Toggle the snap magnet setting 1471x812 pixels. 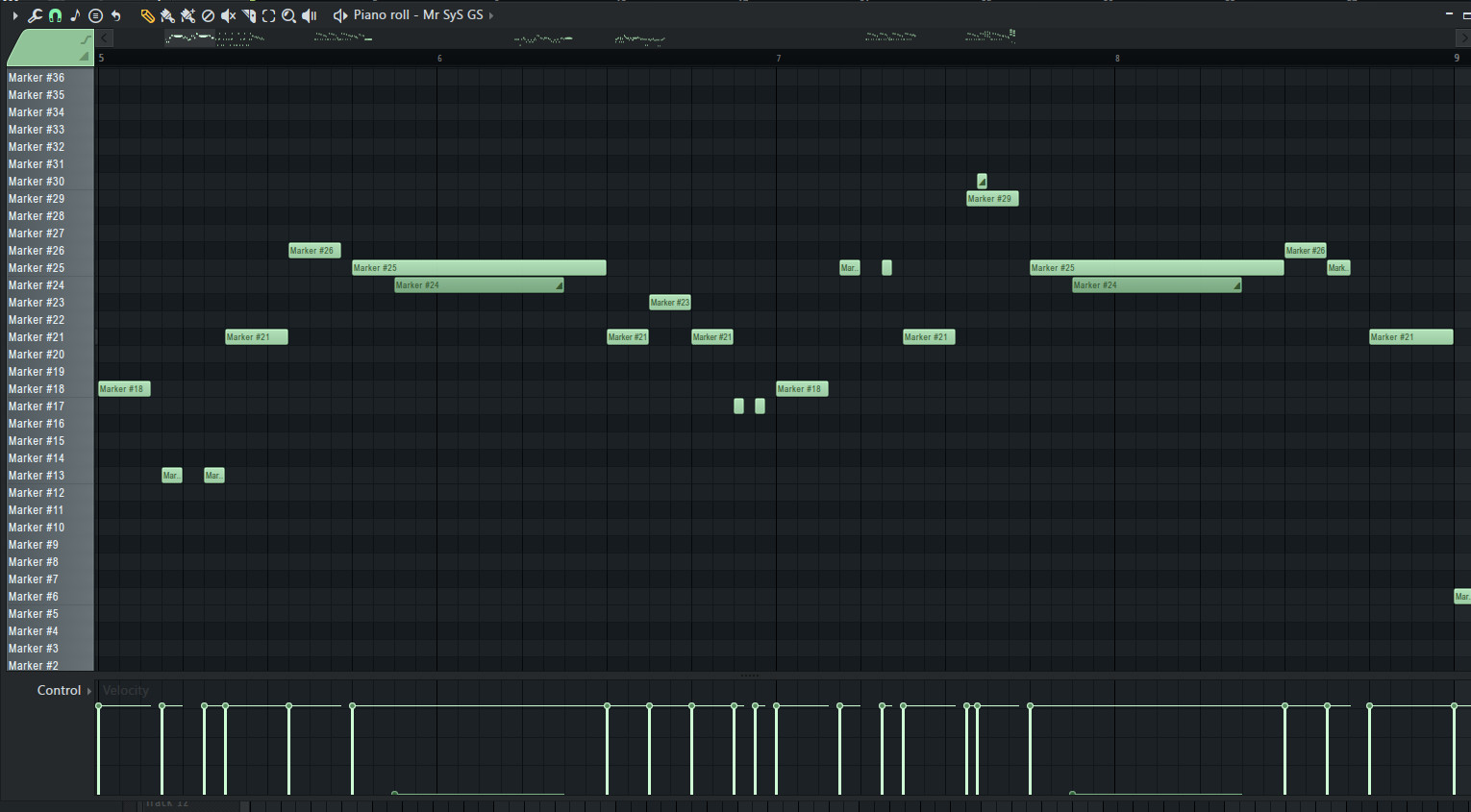click(56, 15)
